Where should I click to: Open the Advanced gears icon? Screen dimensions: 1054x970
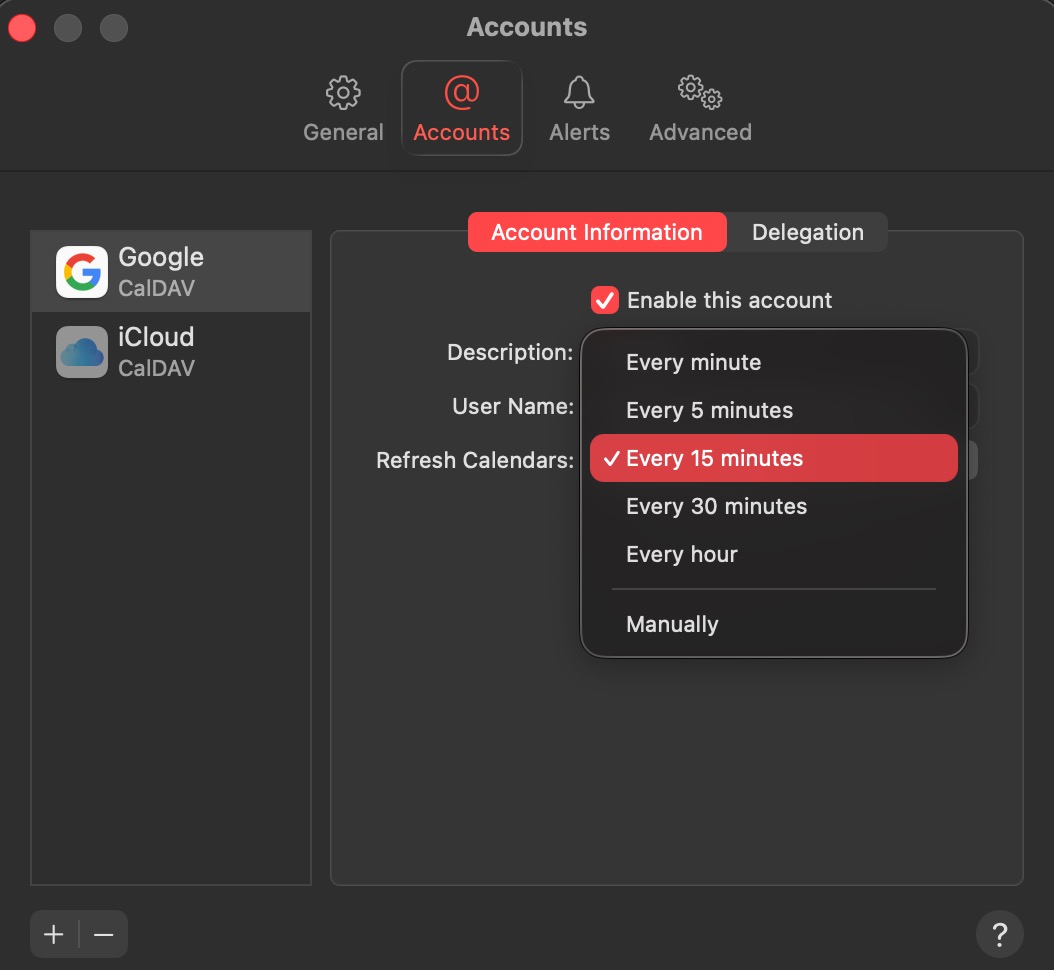pos(700,94)
